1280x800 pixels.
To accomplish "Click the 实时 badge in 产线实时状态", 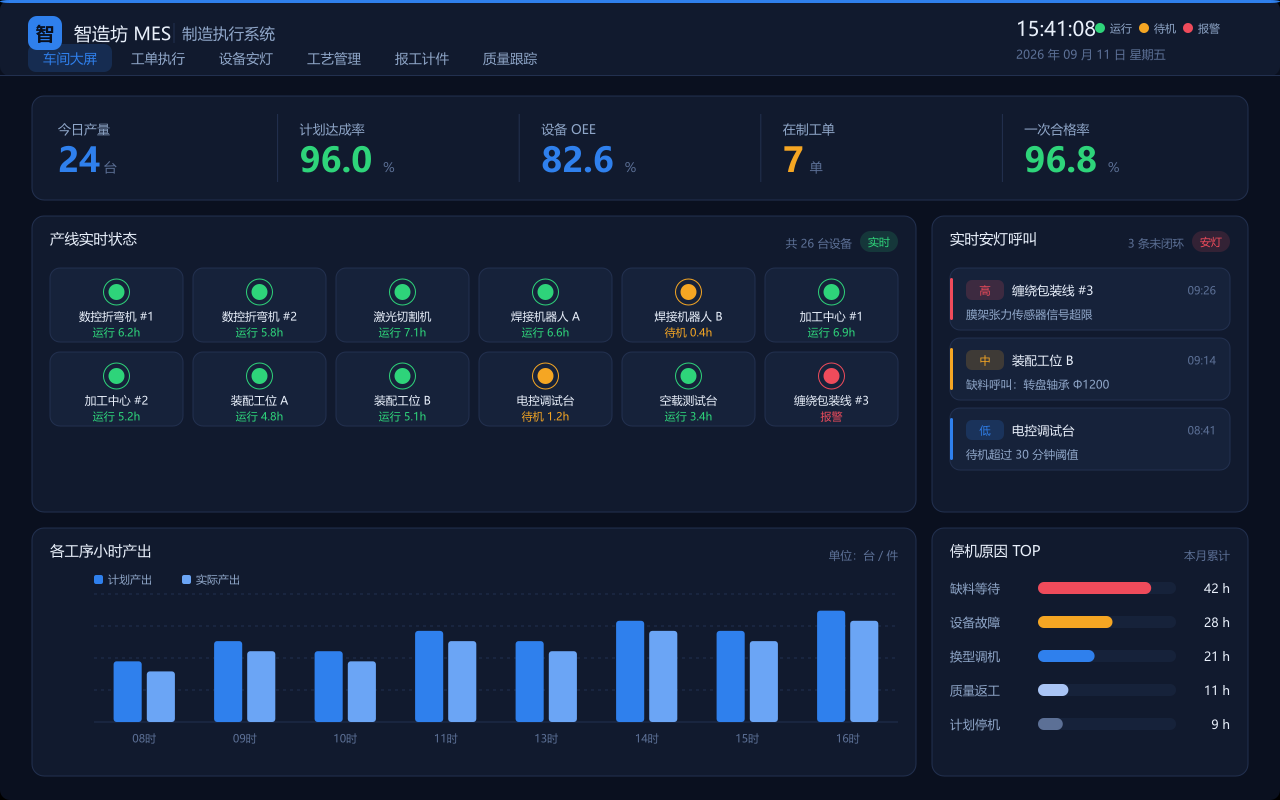I will coord(879,242).
